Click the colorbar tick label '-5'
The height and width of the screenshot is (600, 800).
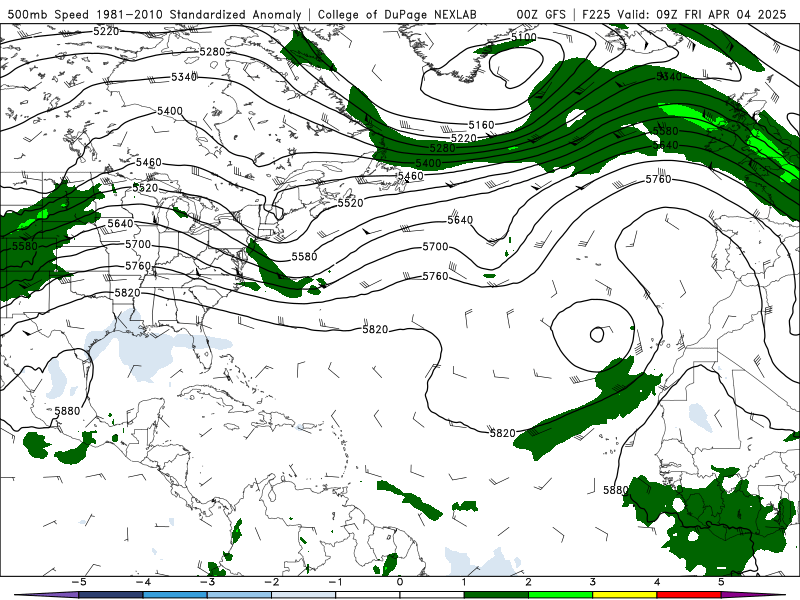point(79,582)
